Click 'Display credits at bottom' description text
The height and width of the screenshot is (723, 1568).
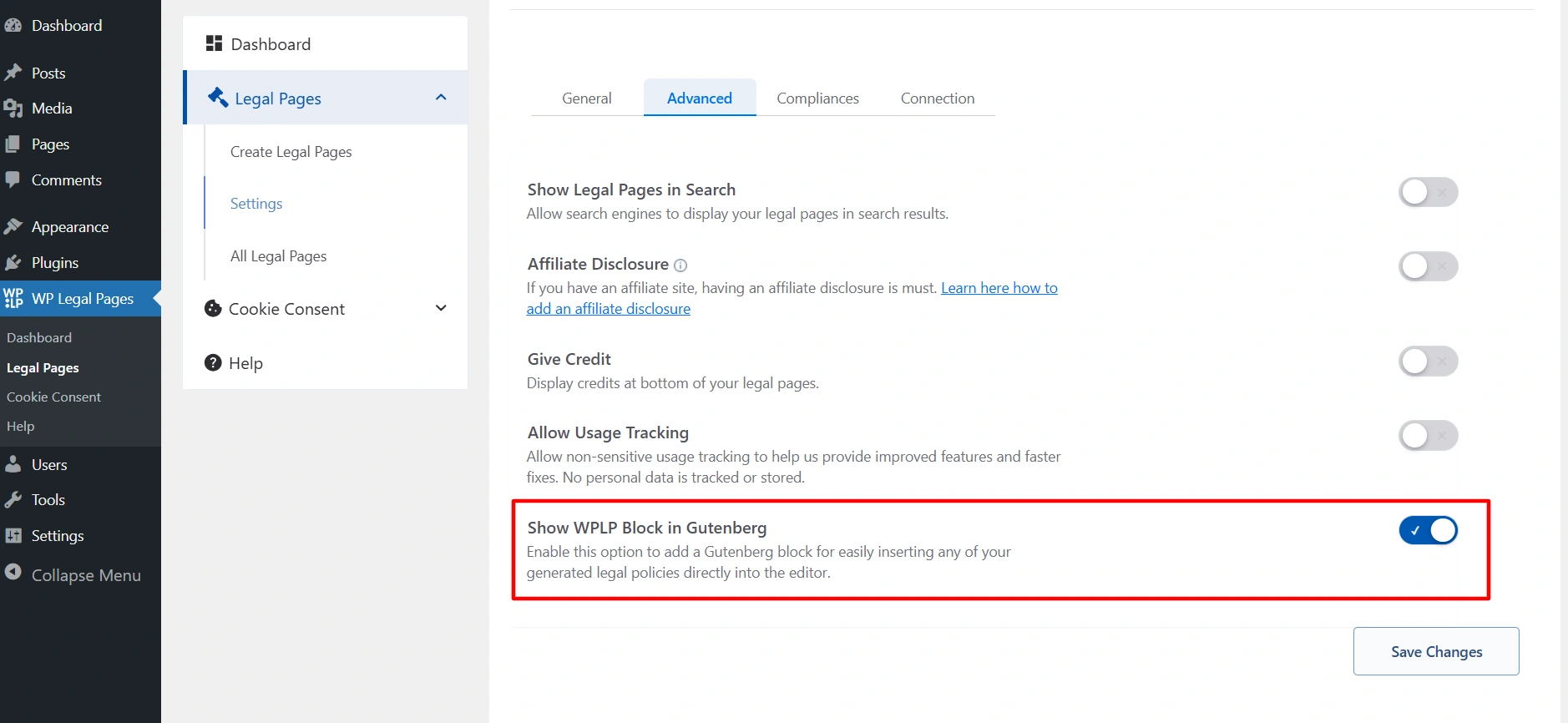(673, 383)
